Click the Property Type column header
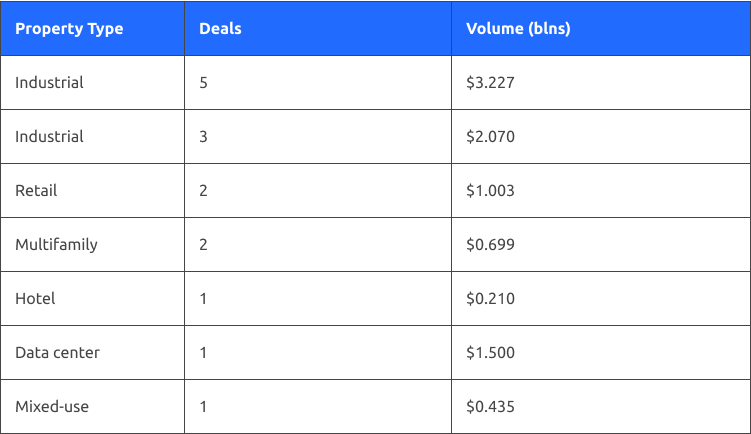Viewport: 751px width, 434px height. click(69, 28)
